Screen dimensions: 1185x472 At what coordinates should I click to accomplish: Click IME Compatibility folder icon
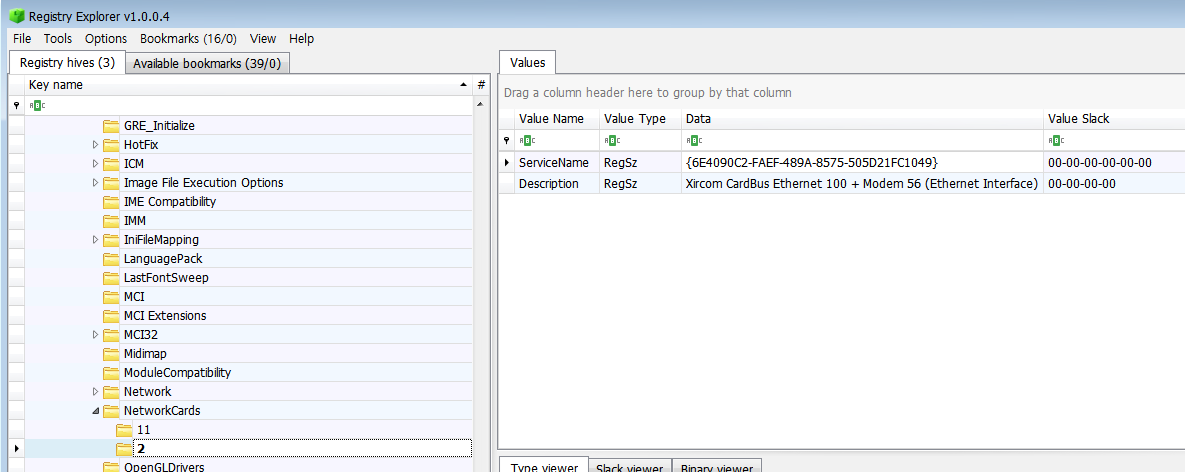[111, 202]
